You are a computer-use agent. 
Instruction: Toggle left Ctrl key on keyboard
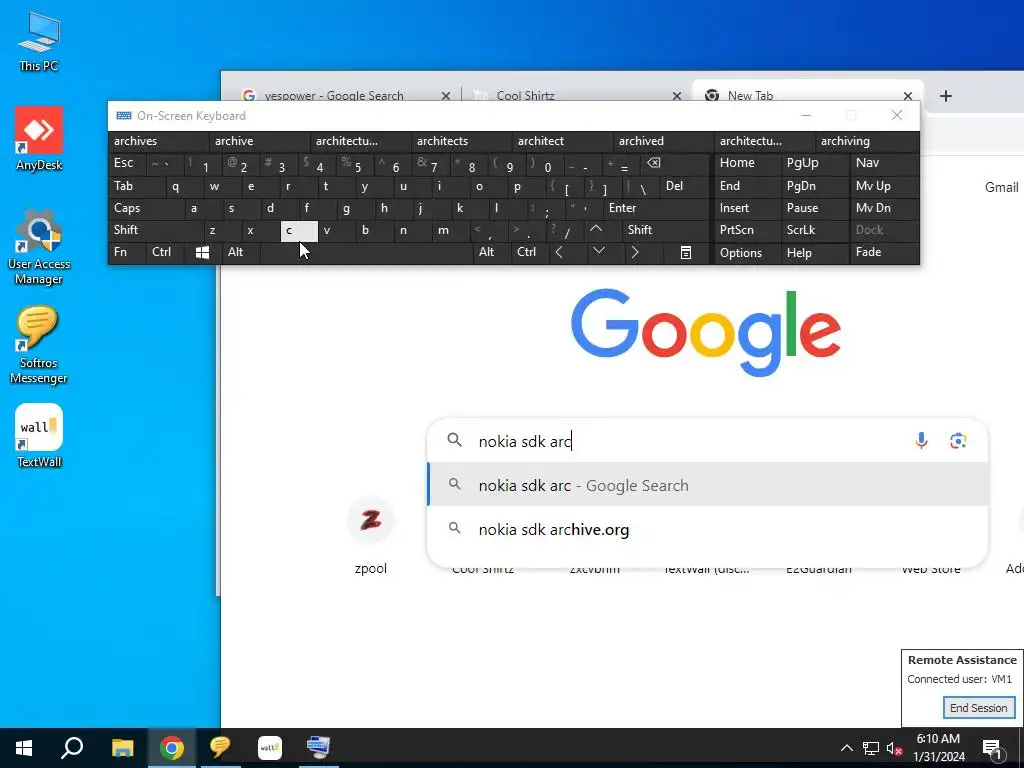pyautogui.click(x=167, y=253)
